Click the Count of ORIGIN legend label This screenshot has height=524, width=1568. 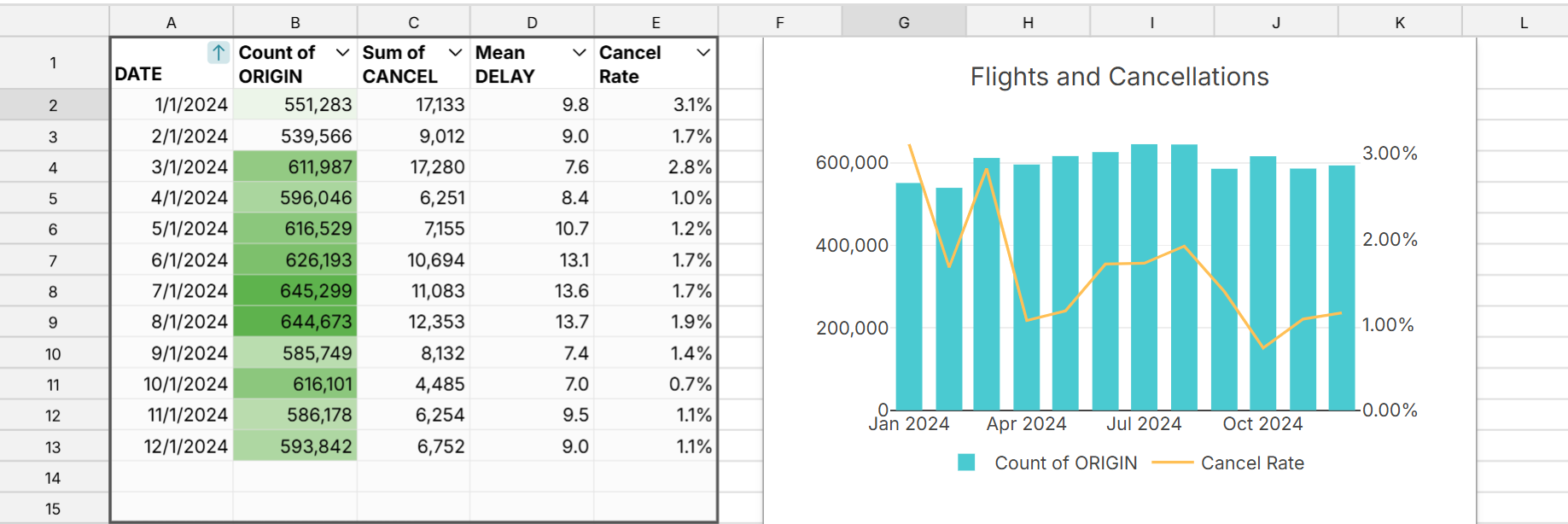click(1065, 463)
